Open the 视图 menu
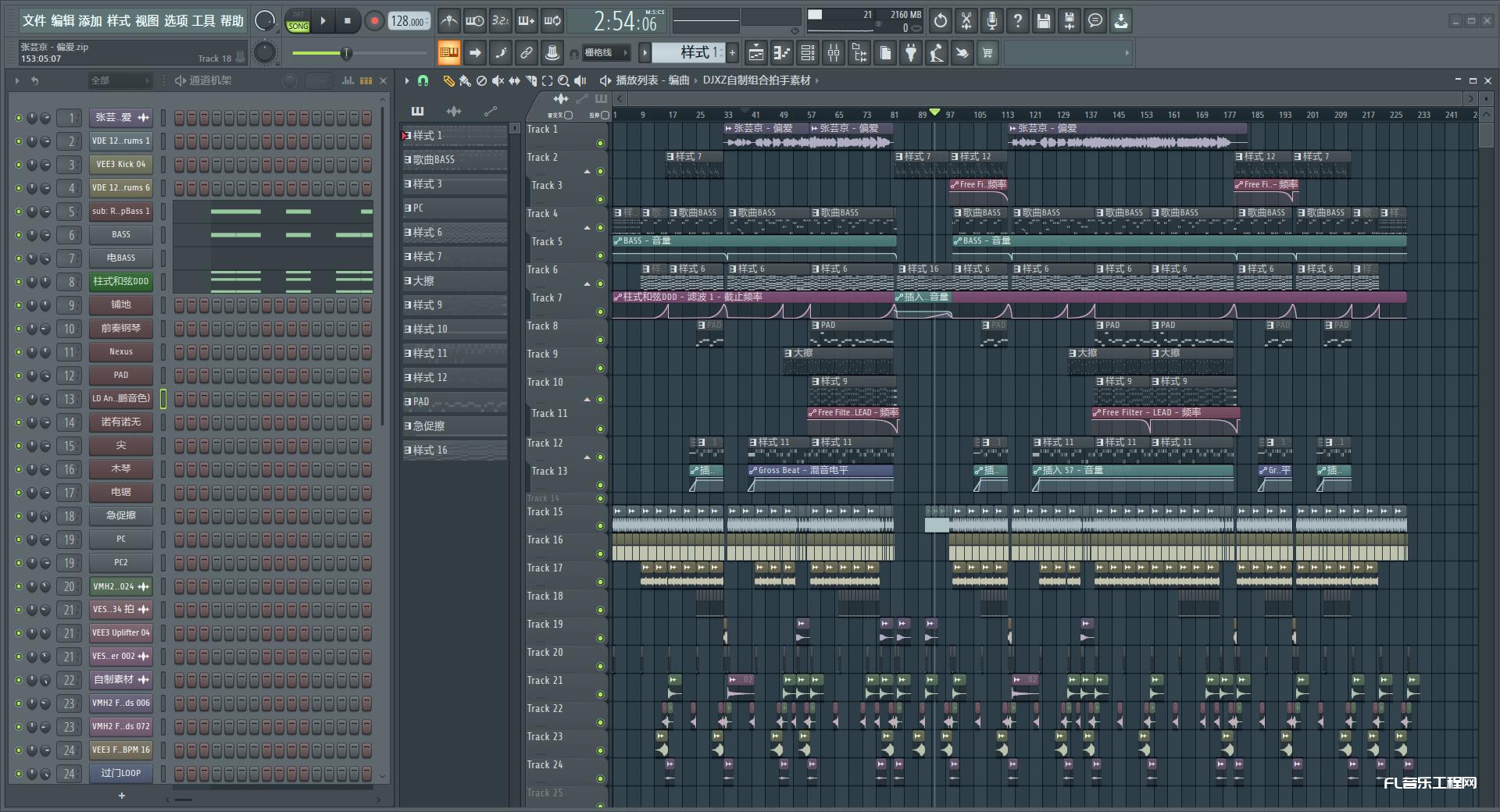The width and height of the screenshot is (1500, 812). coord(147,21)
